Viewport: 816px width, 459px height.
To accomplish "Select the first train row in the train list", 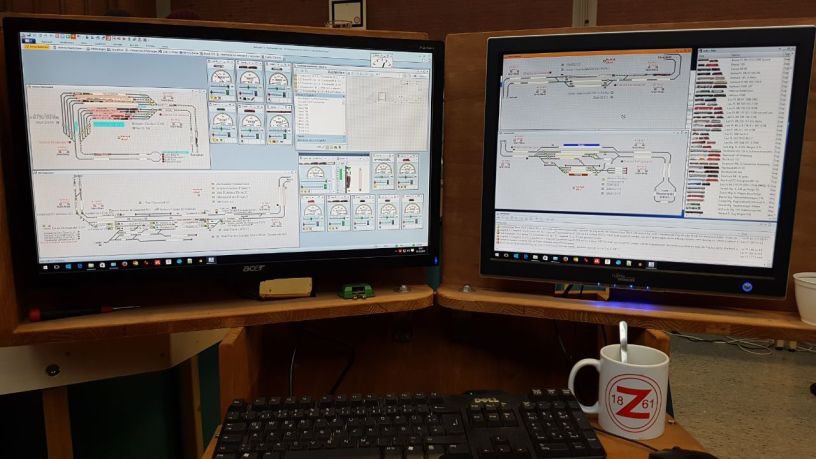I will point(742,60).
